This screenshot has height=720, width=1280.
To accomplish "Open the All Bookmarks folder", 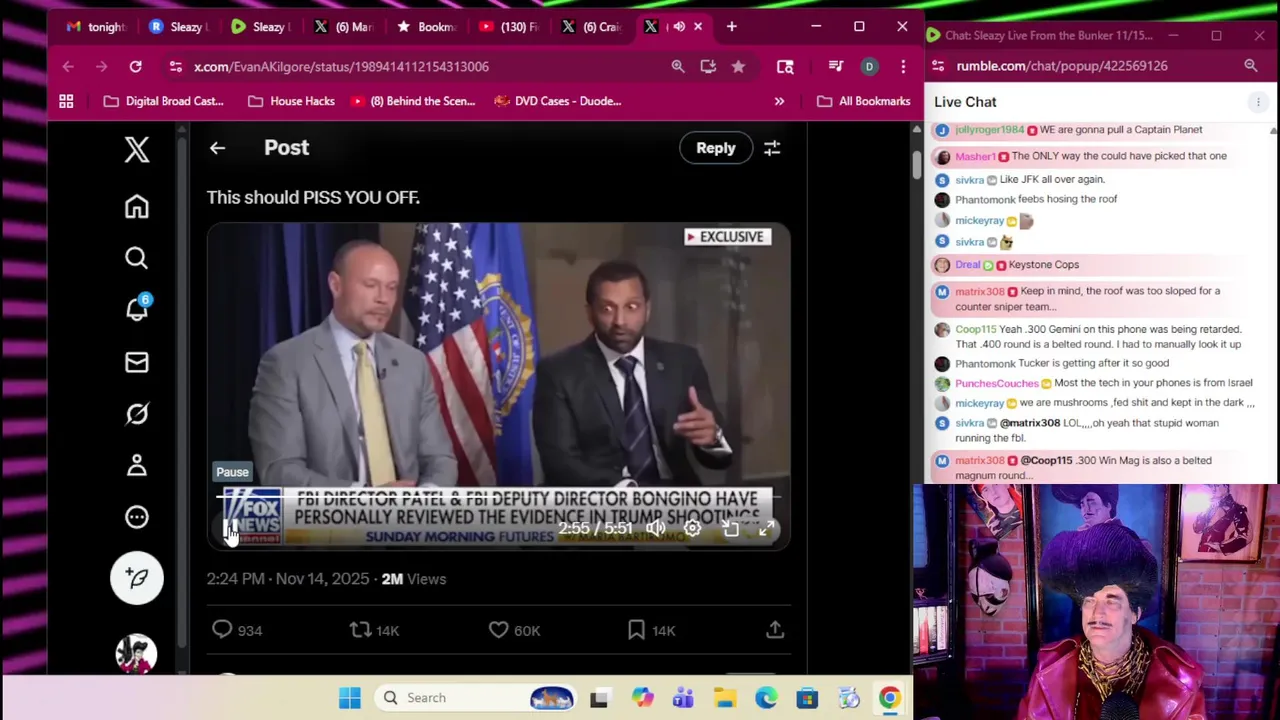I will point(864,101).
